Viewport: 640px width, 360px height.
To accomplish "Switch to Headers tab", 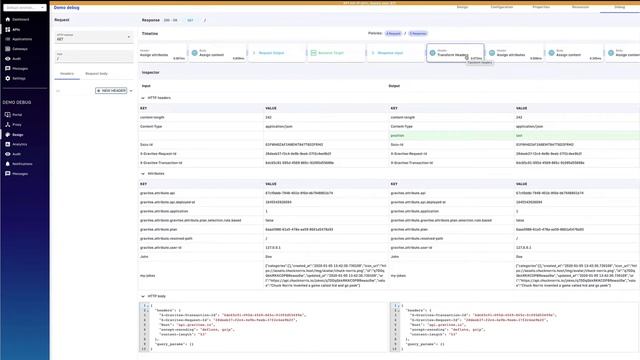I will [x=67, y=74].
